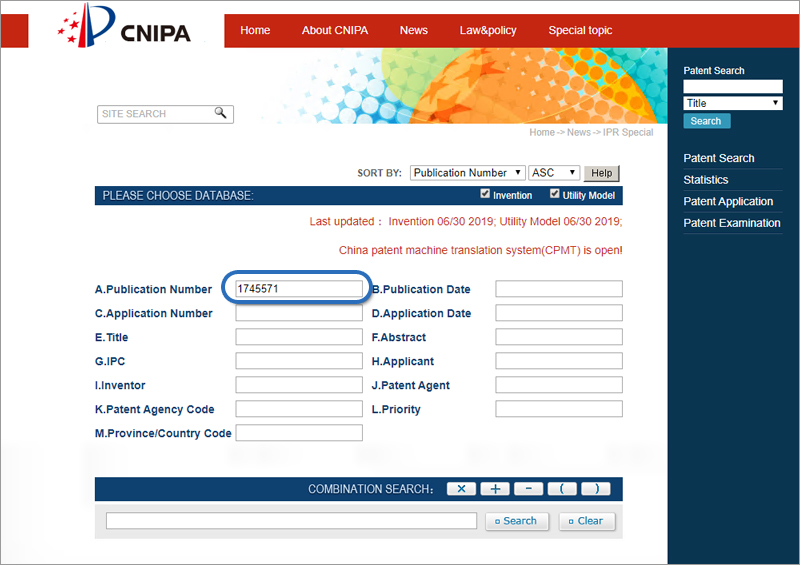Insert the minus (−) combination operator
This screenshot has width=800, height=565.
[x=529, y=489]
